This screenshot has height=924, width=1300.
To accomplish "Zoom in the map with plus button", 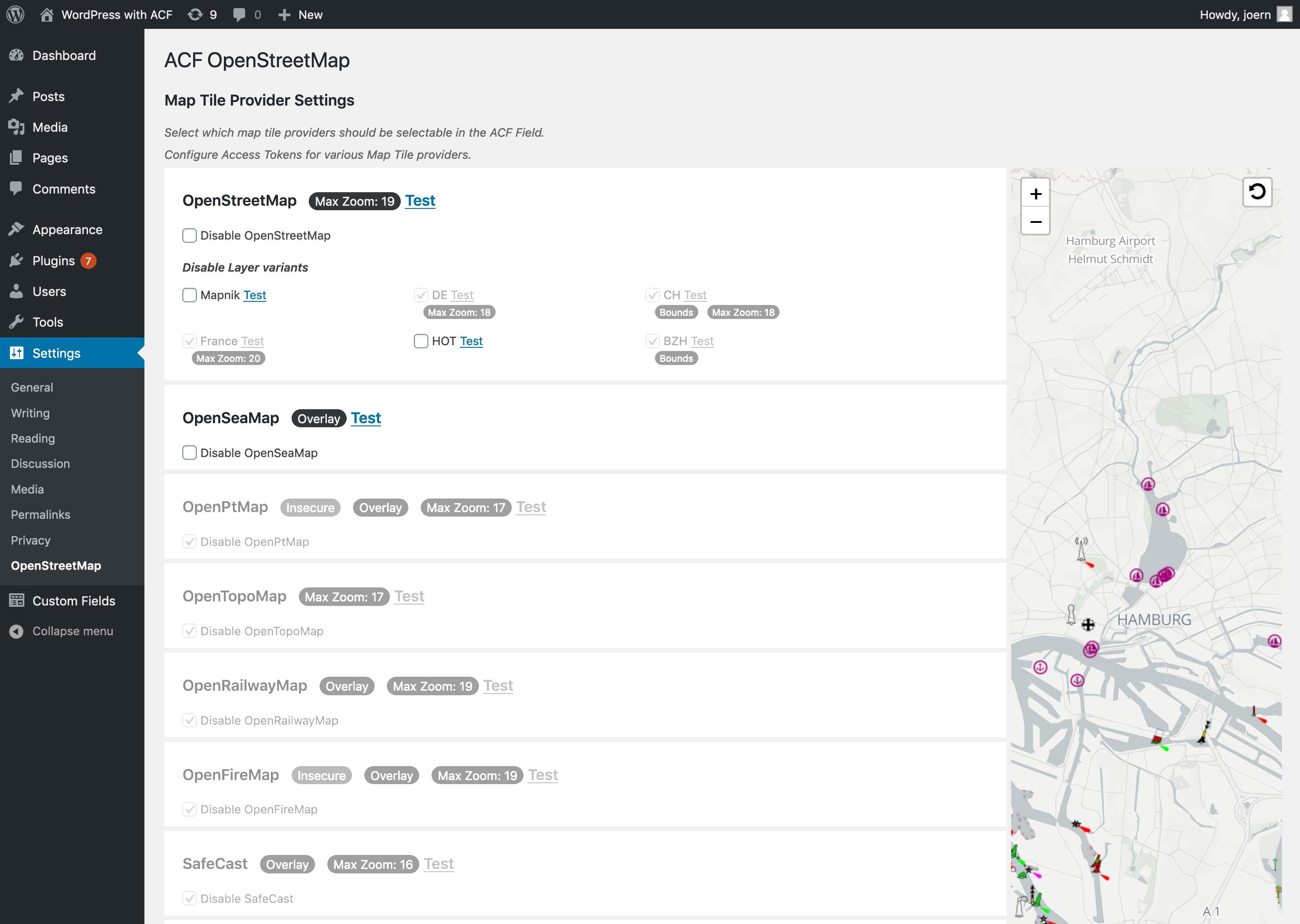I will point(1035,194).
